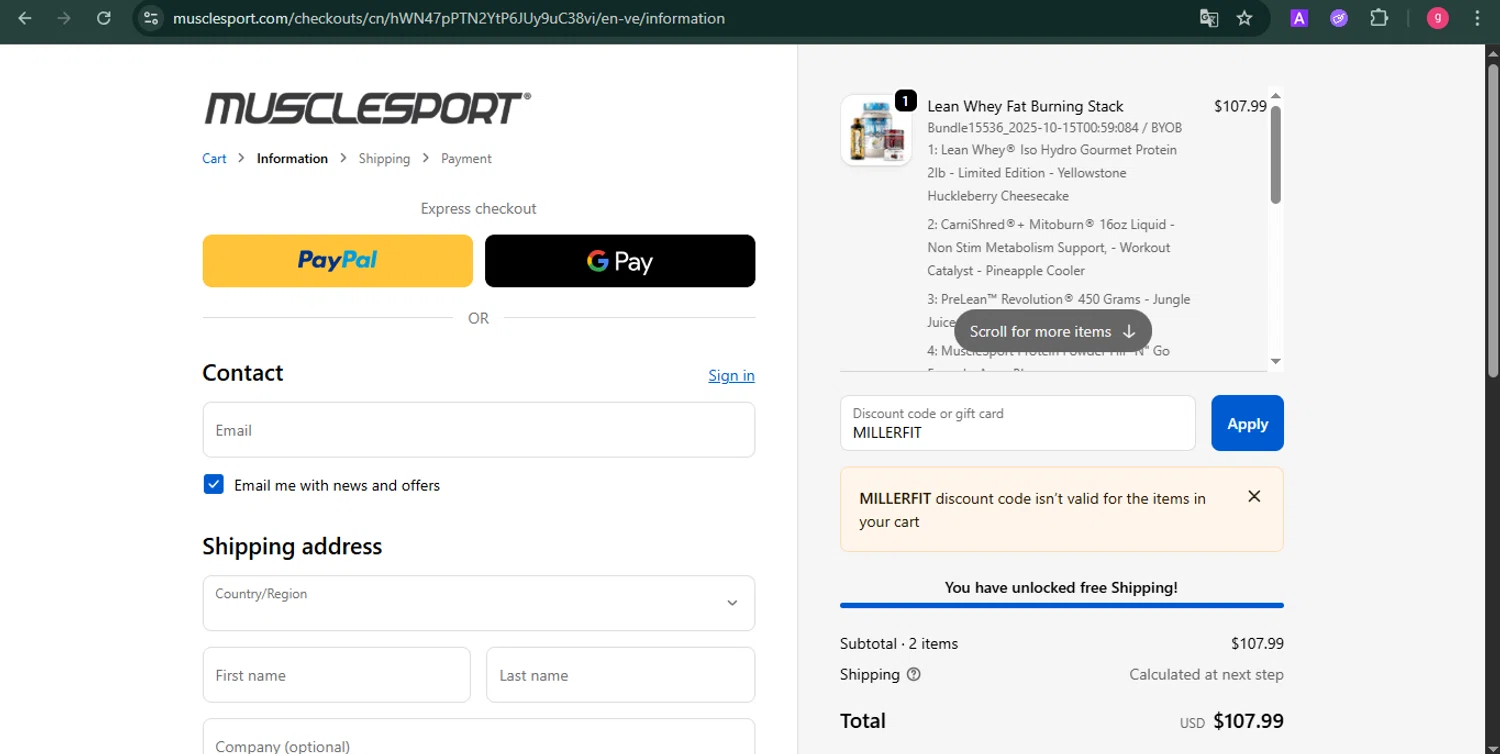Viewport: 1500px width, 754px height.
Task: Open the Extensions puzzle icon
Action: click(1379, 18)
